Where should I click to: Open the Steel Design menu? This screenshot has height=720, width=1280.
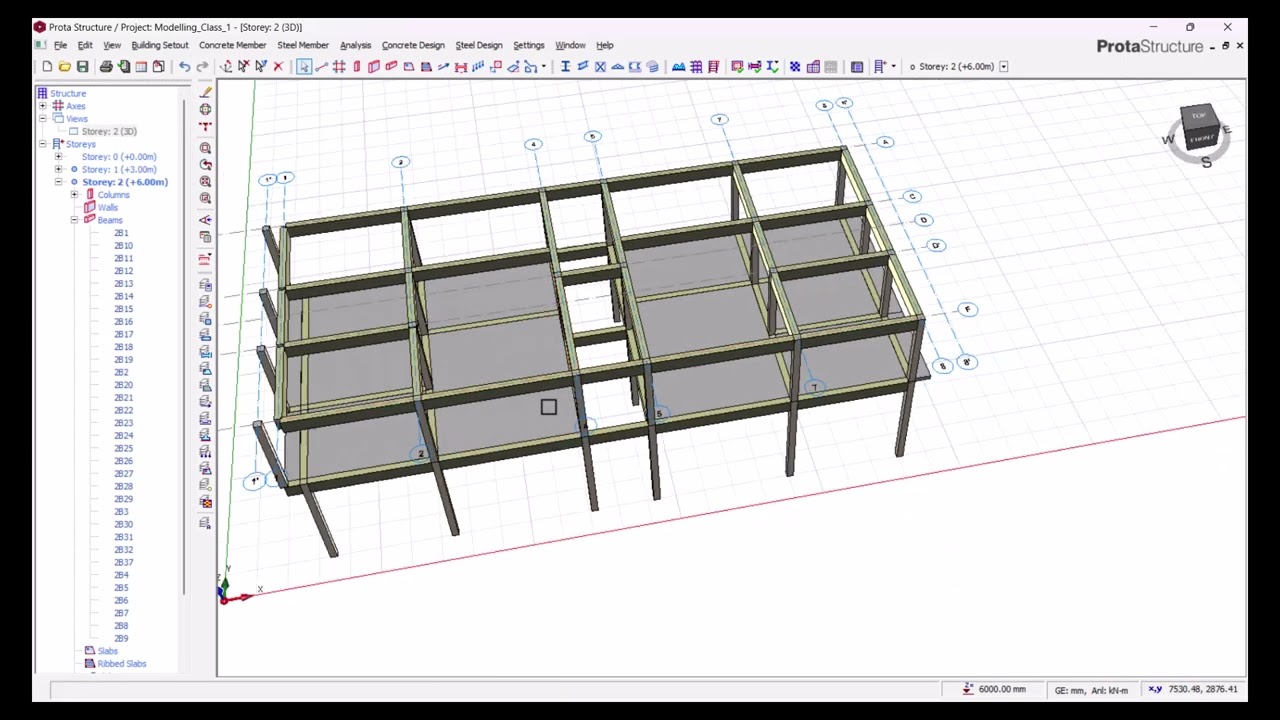pos(479,45)
